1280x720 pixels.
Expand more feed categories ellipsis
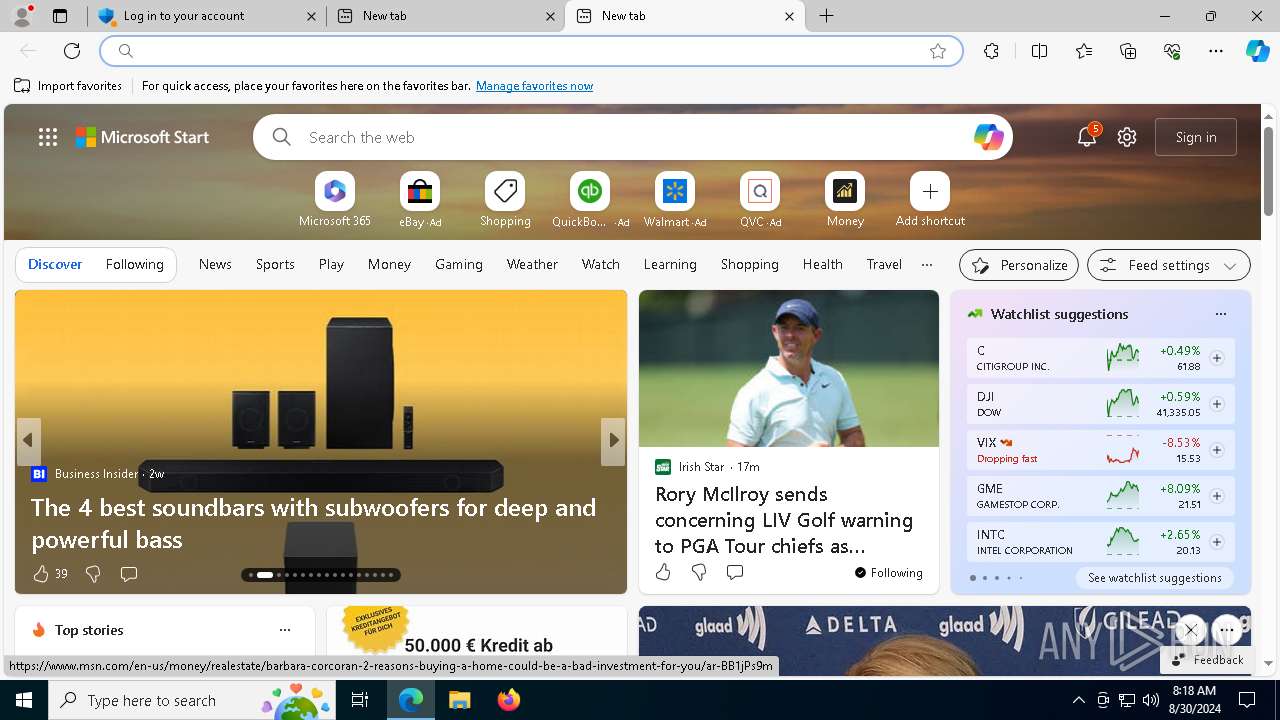927,265
